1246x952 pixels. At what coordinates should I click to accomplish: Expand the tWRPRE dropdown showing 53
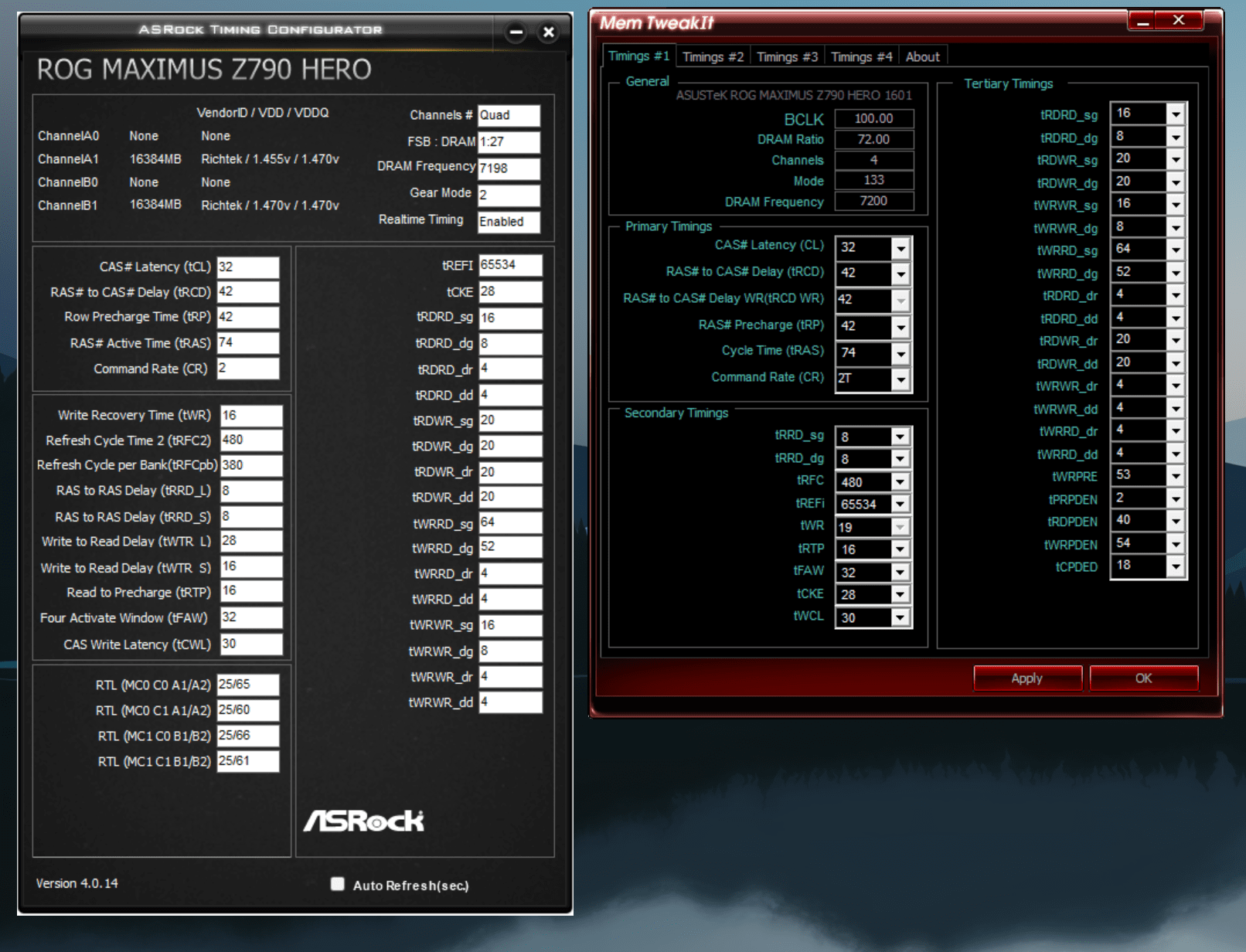[1176, 476]
